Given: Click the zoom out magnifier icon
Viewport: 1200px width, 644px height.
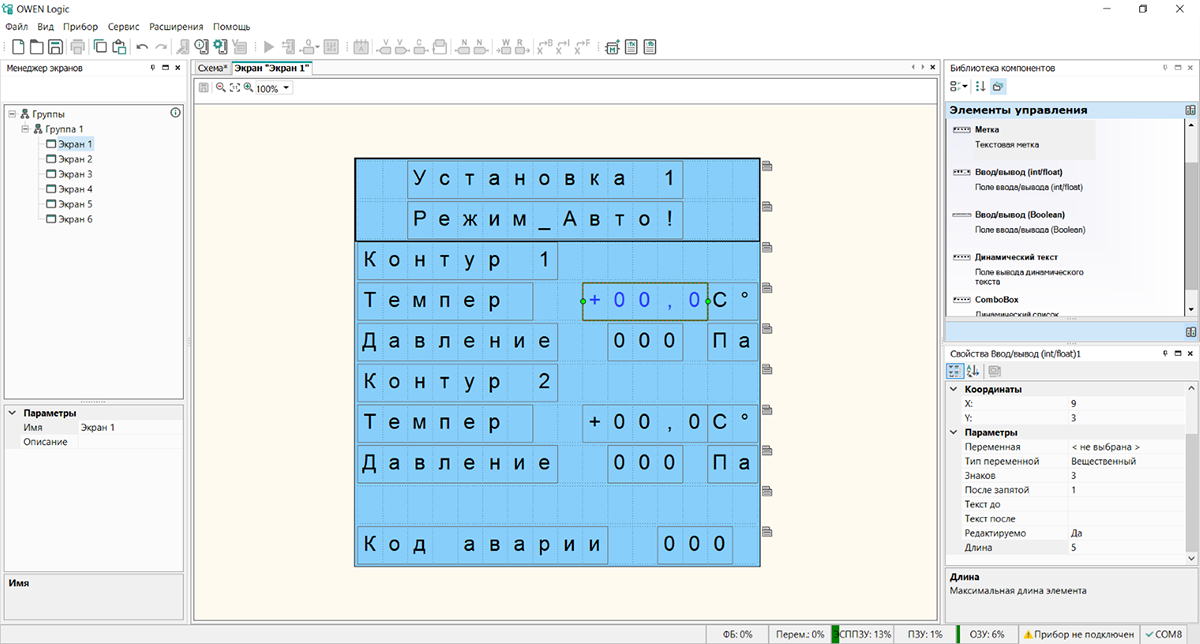Looking at the screenshot, I should [x=220, y=88].
